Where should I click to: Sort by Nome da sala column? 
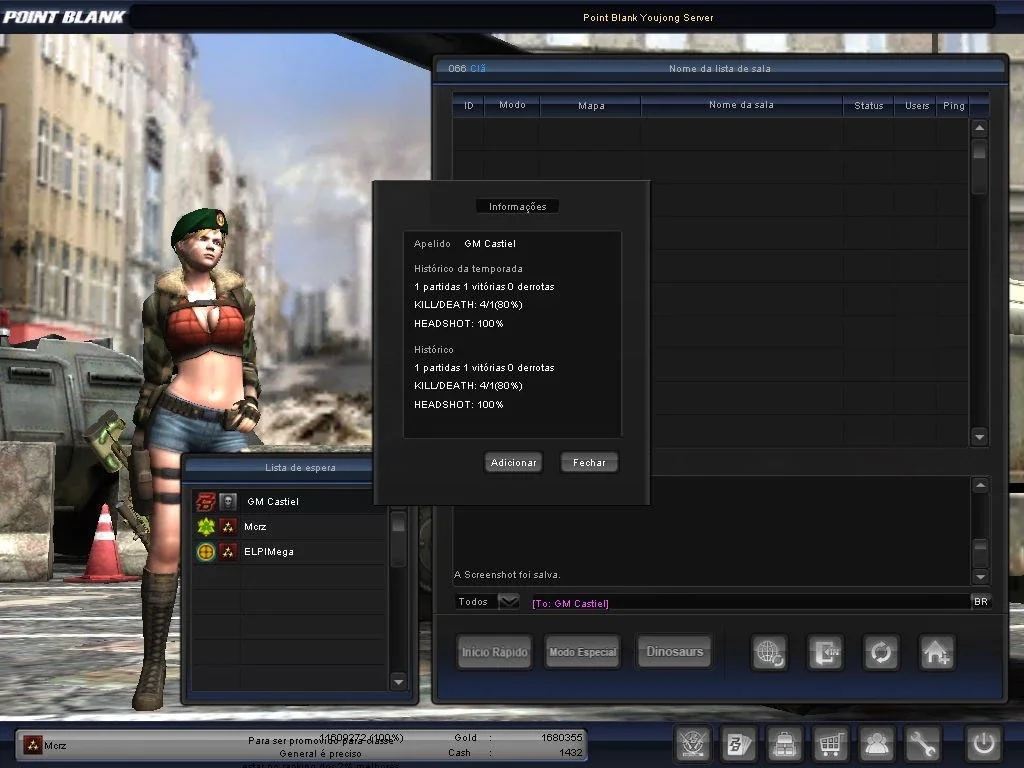pos(741,105)
